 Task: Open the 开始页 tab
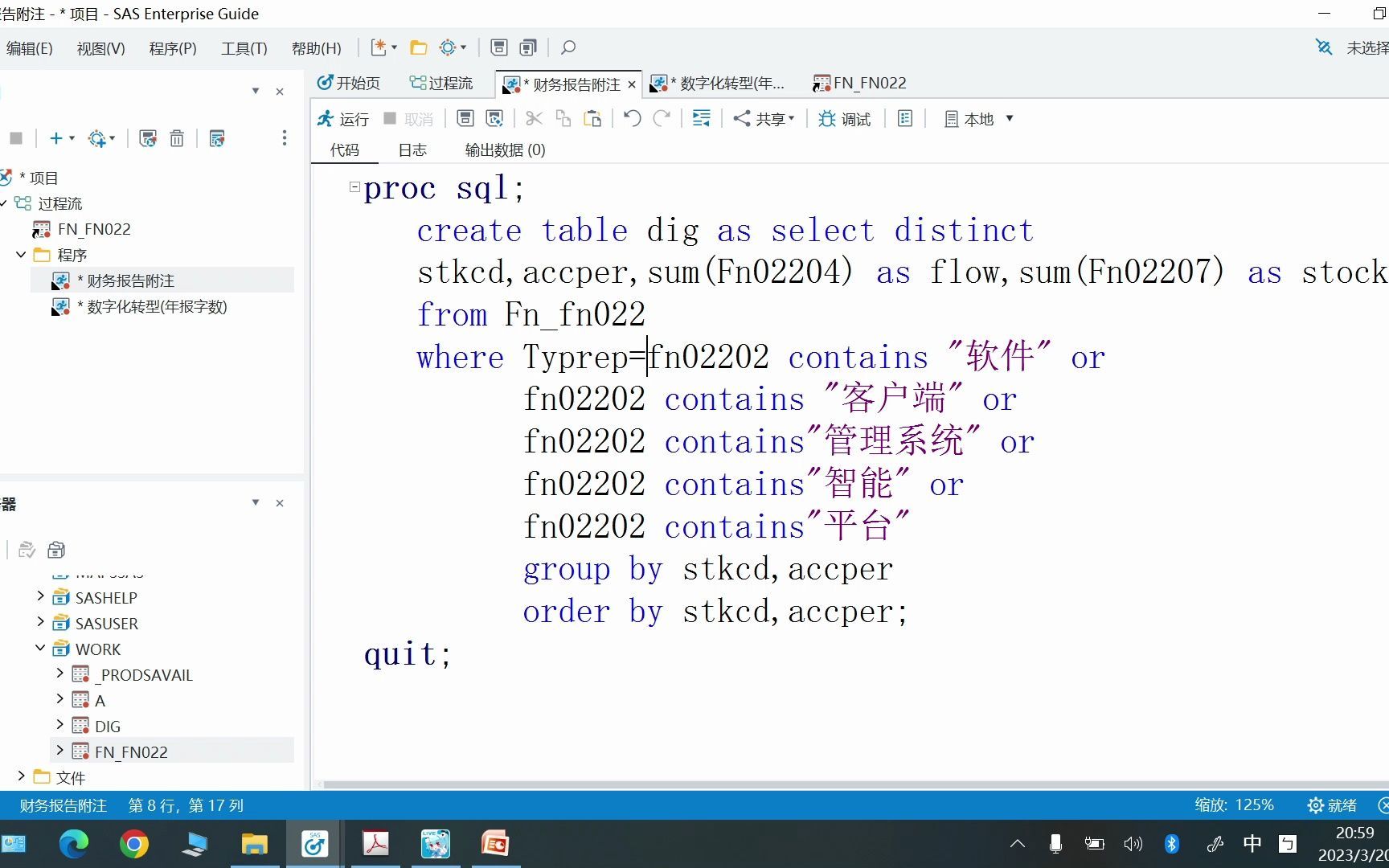pyautogui.click(x=349, y=83)
